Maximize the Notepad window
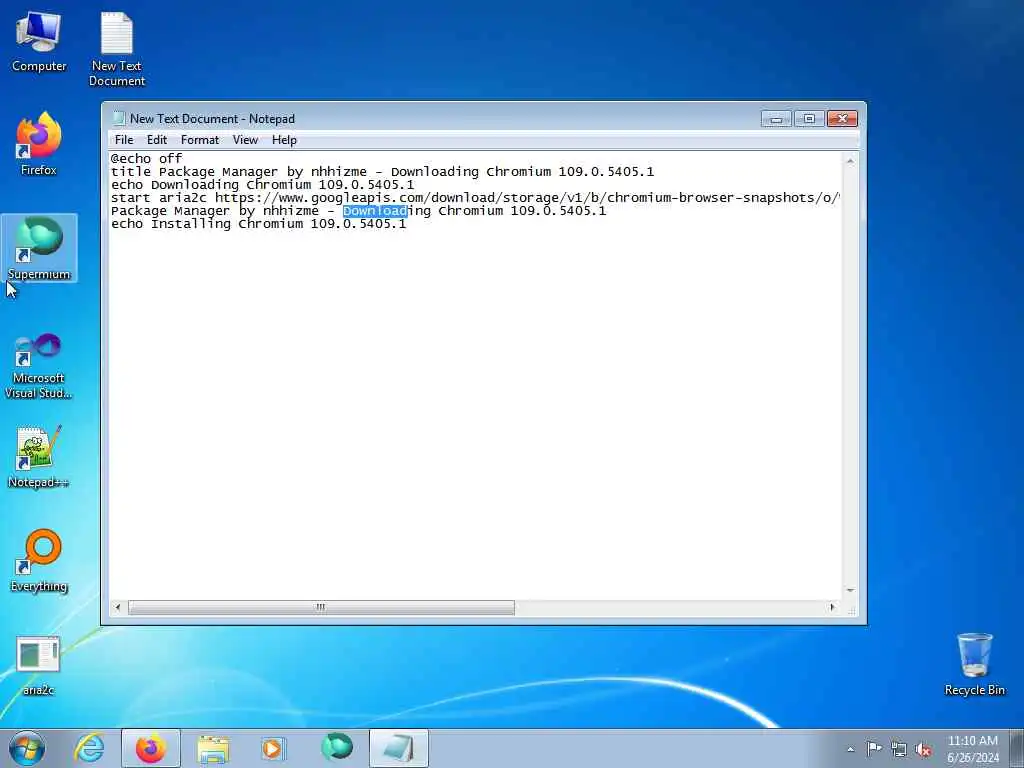 coord(809,119)
